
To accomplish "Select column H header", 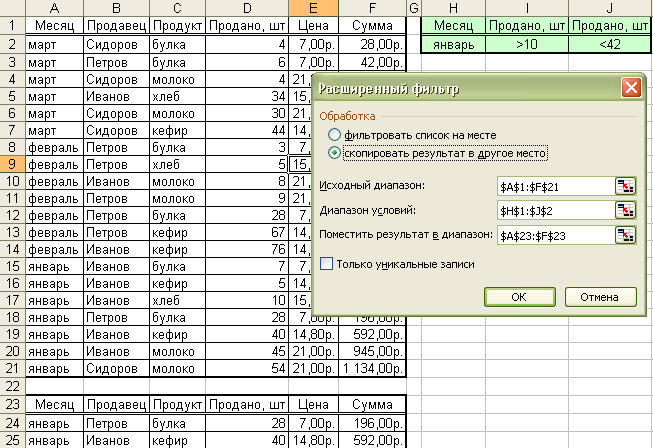I will coord(453,8).
